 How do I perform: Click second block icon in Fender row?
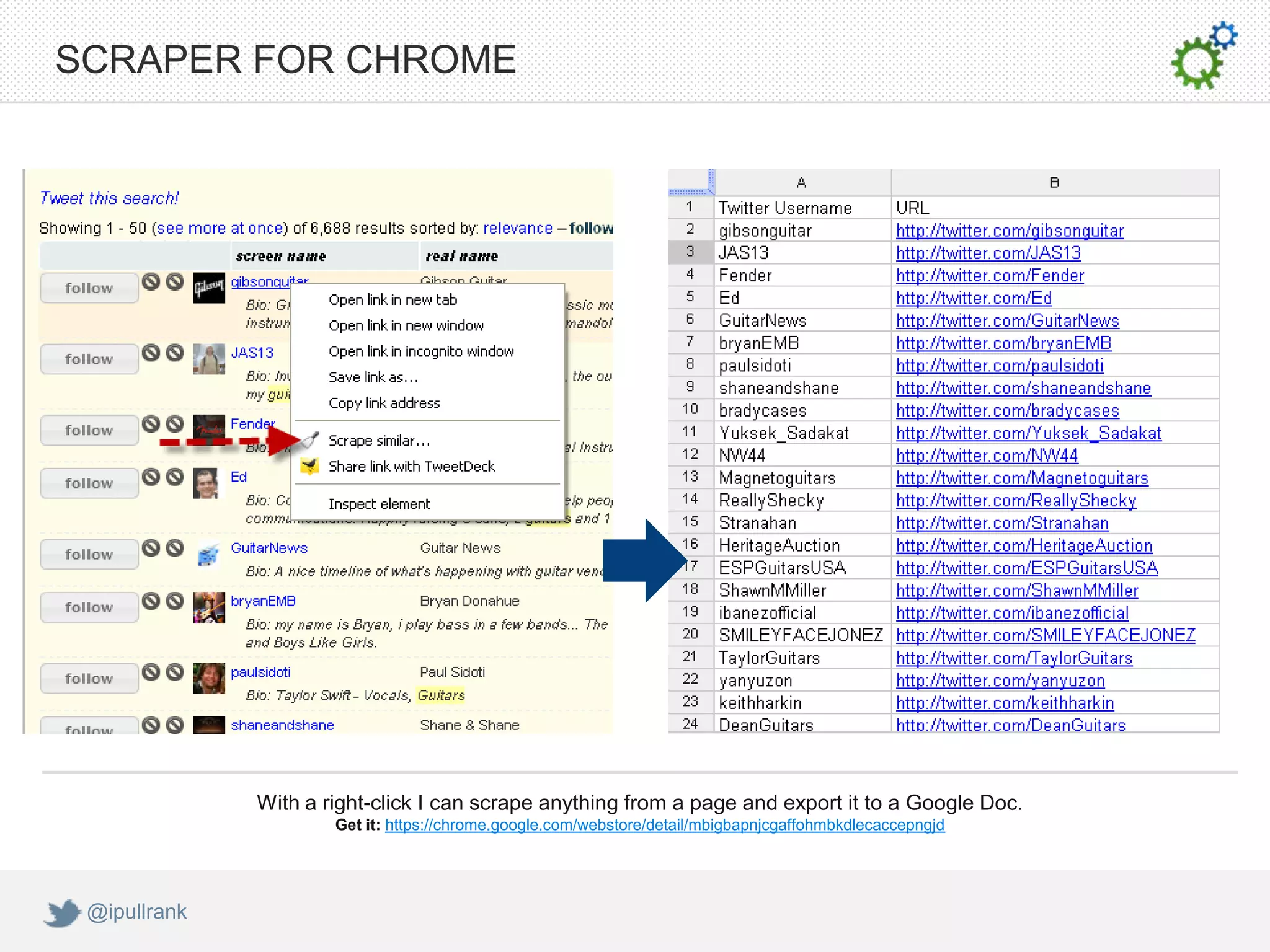[175, 424]
